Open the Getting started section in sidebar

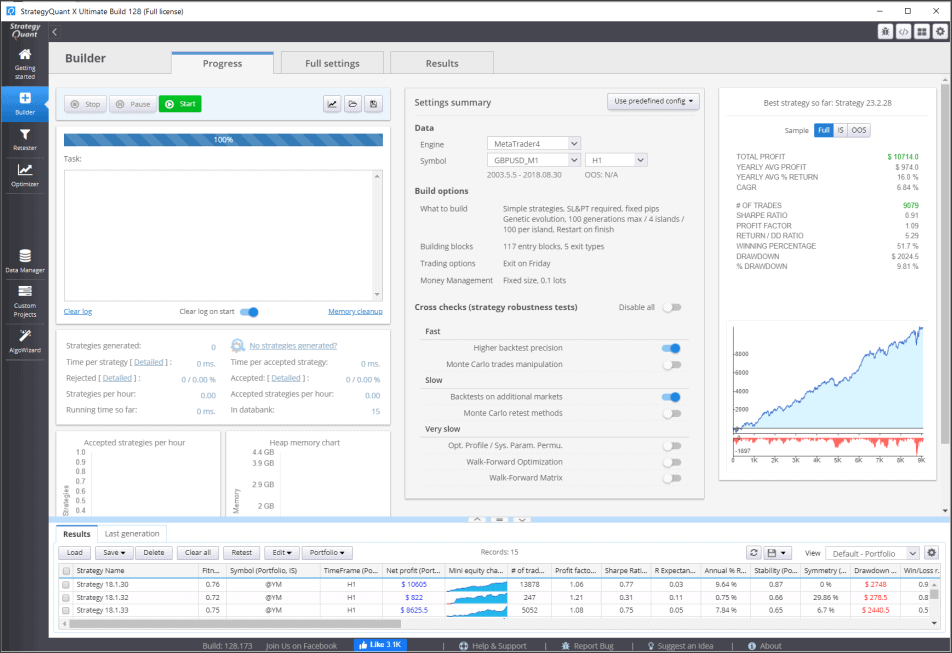coord(25,64)
